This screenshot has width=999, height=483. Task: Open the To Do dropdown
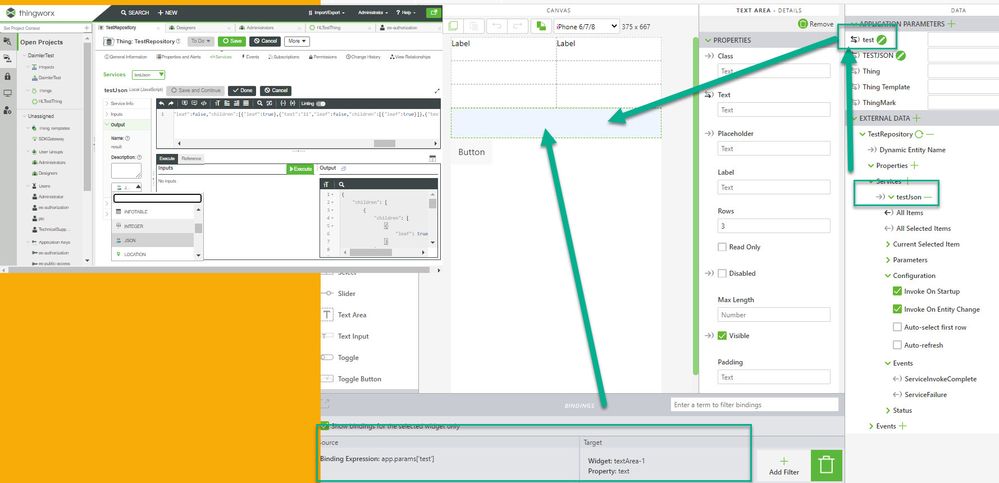200,41
